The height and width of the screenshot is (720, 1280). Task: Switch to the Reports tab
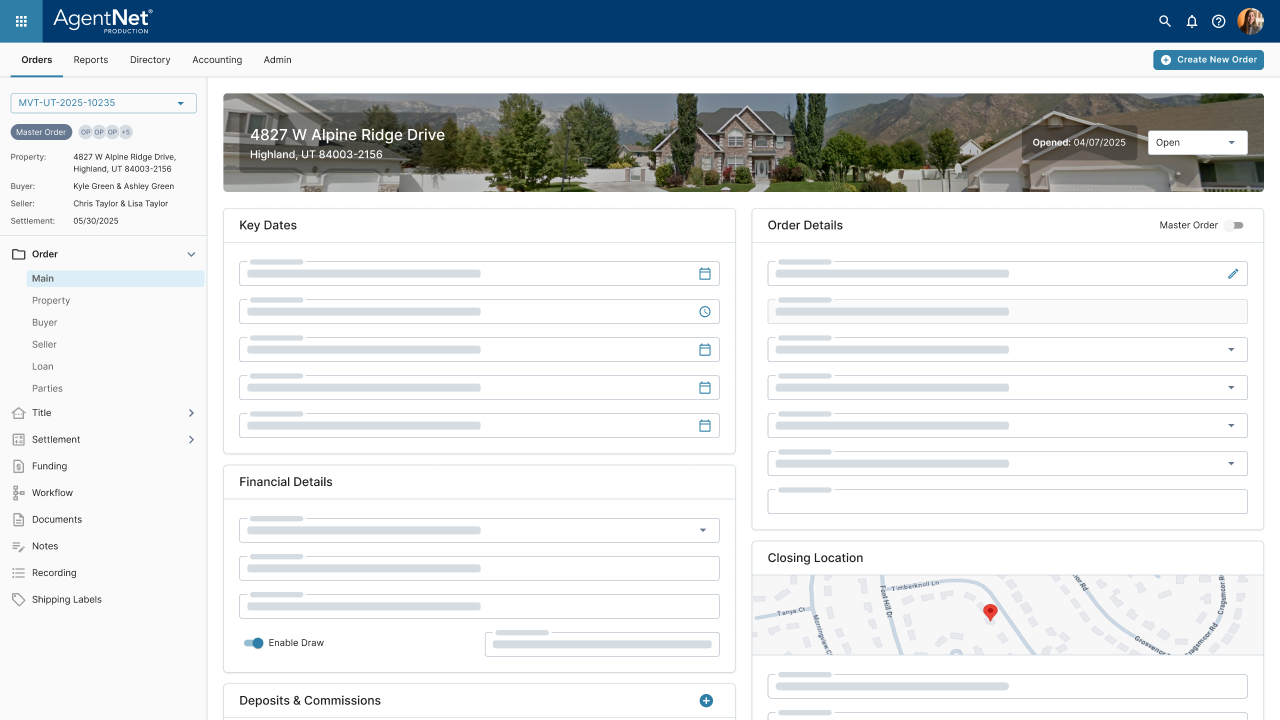(91, 60)
